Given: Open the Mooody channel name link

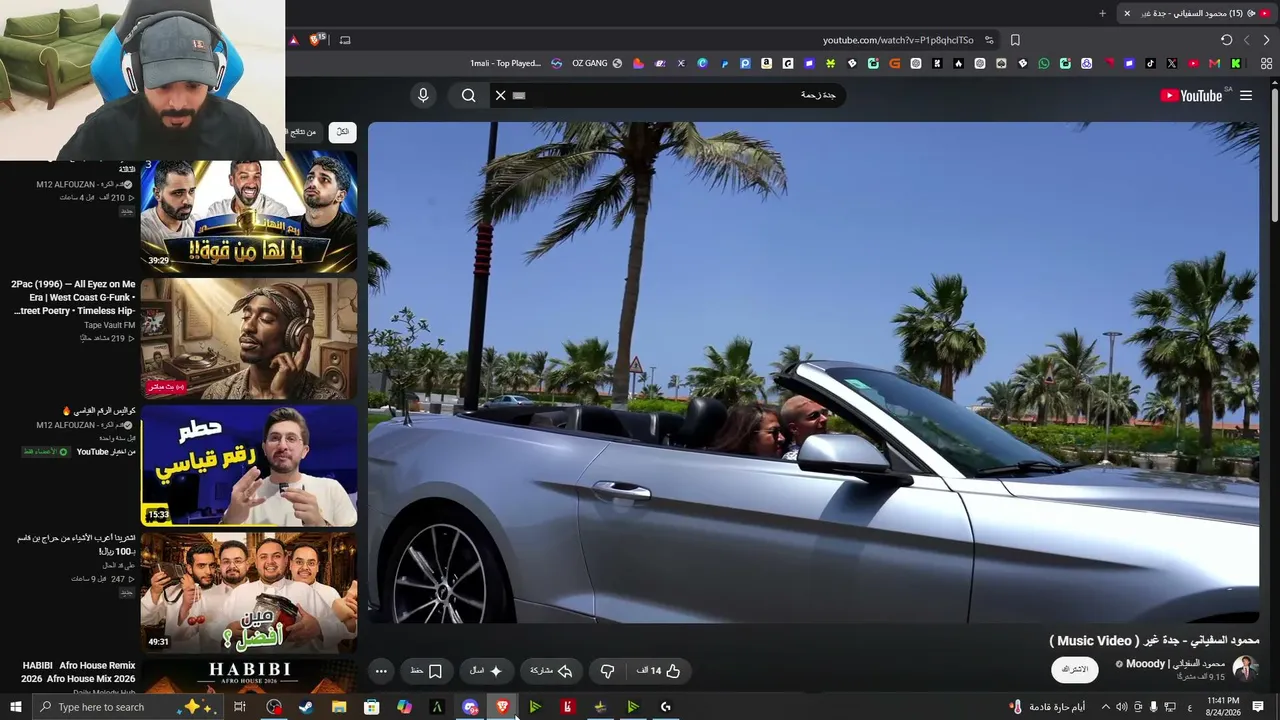Looking at the screenshot, I should pyautogui.click(x=1175, y=664).
